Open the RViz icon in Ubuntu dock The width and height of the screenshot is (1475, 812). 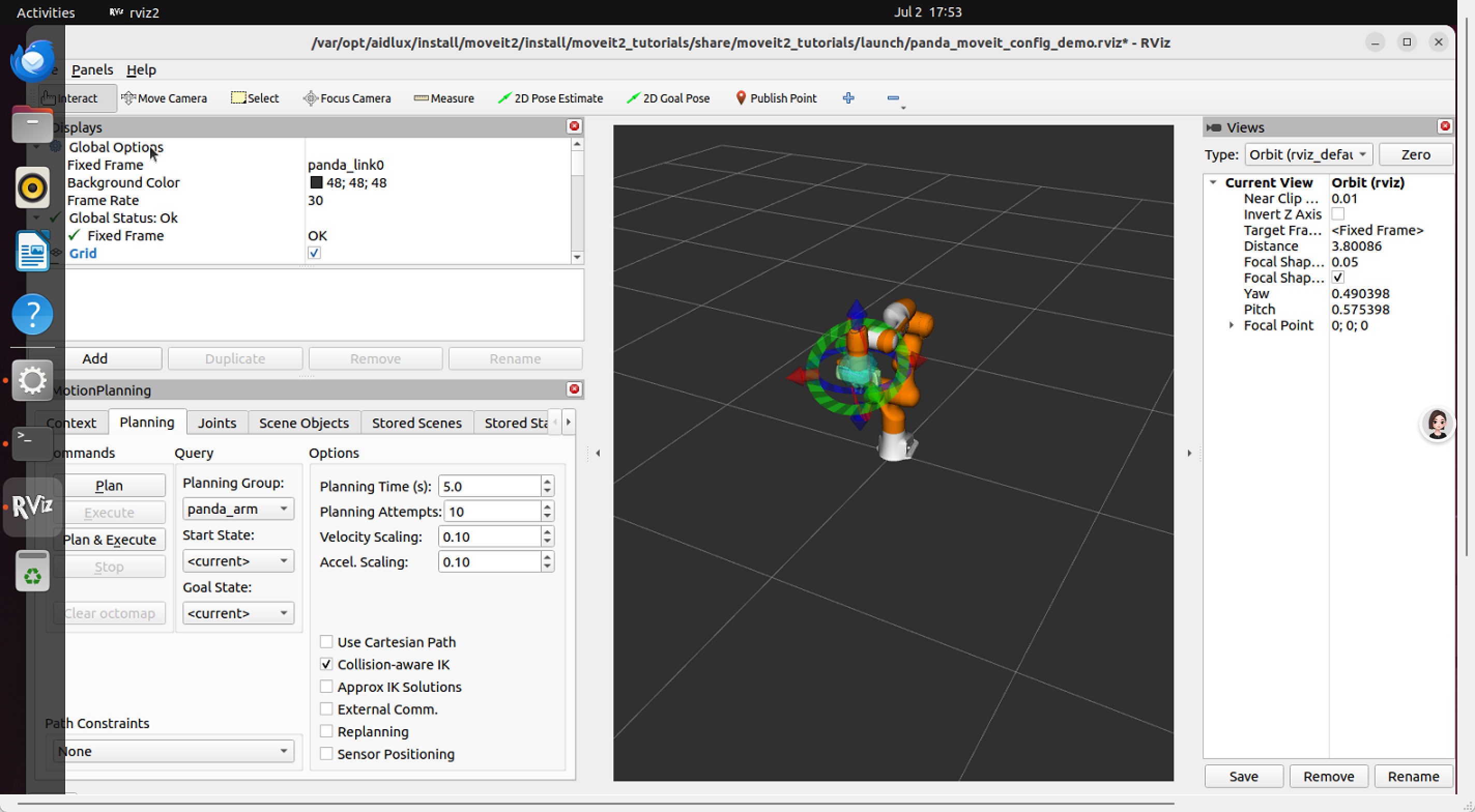(x=32, y=507)
